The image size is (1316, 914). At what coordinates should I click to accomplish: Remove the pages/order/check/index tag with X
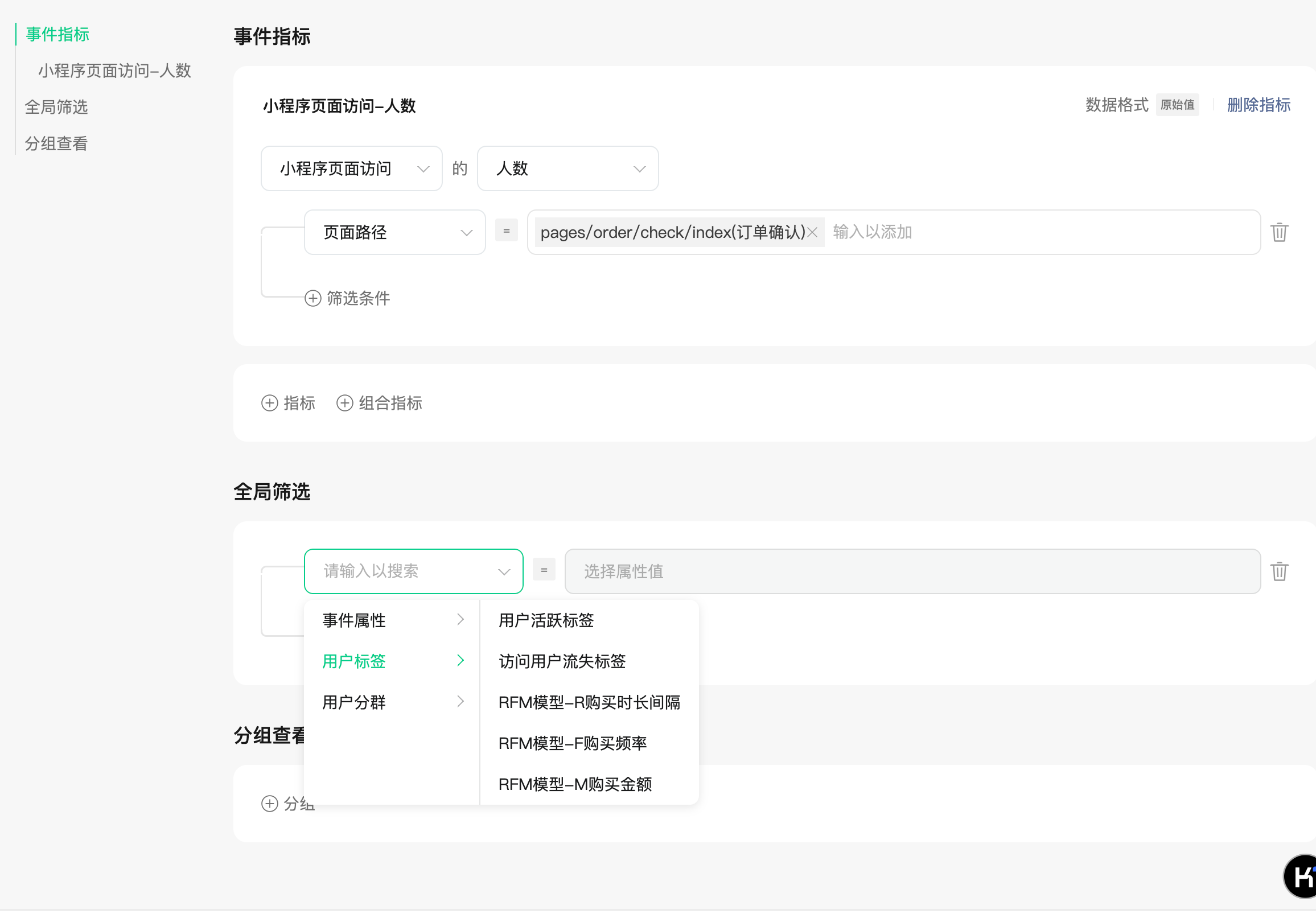tap(812, 233)
